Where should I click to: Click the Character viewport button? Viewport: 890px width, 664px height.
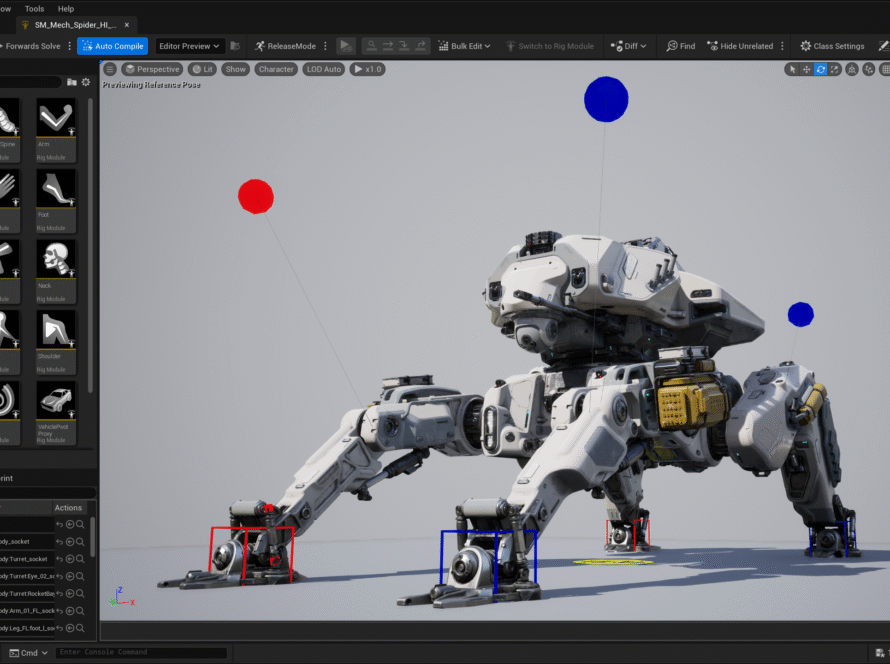coord(275,69)
